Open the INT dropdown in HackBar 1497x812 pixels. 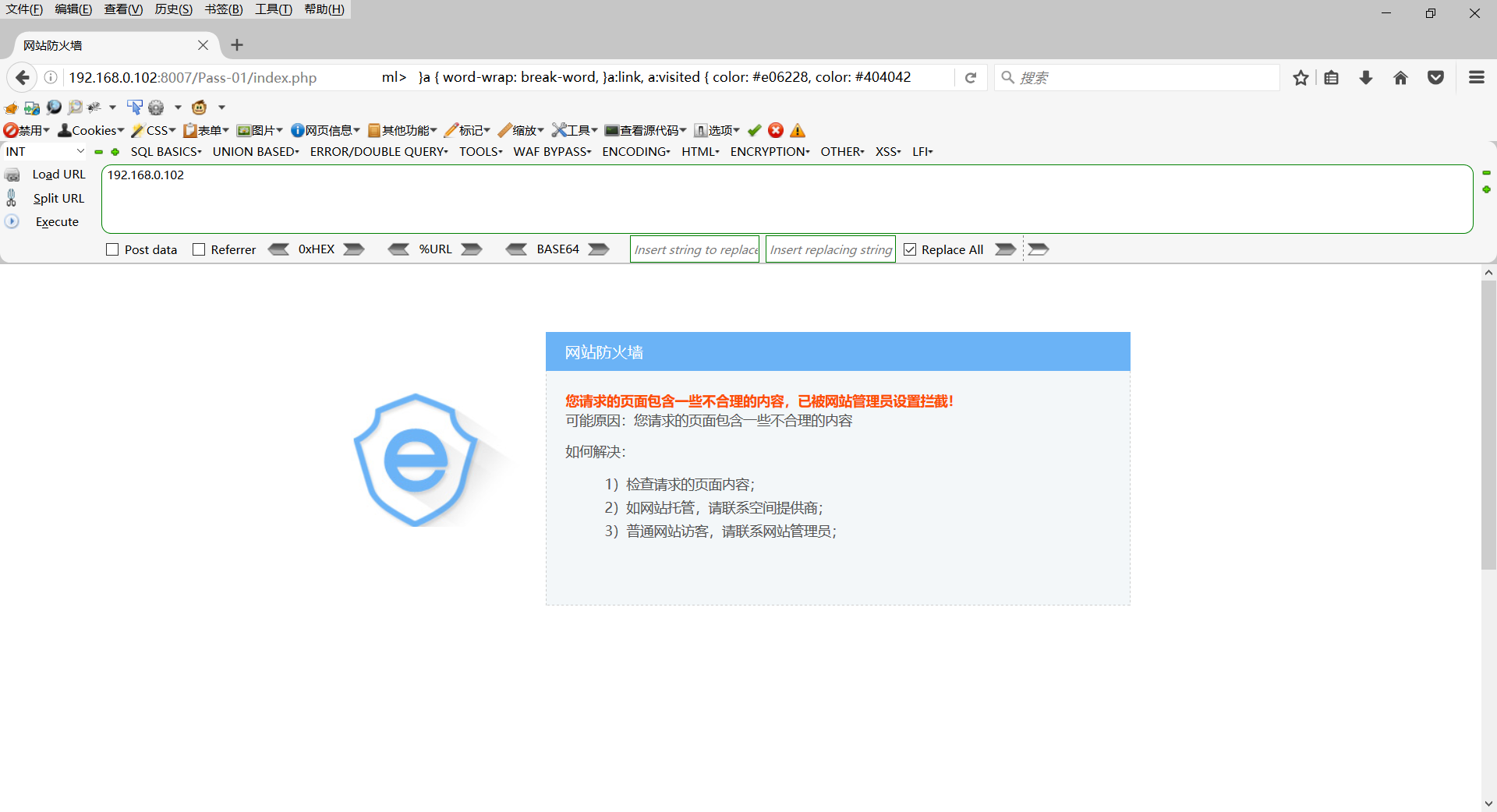click(43, 151)
